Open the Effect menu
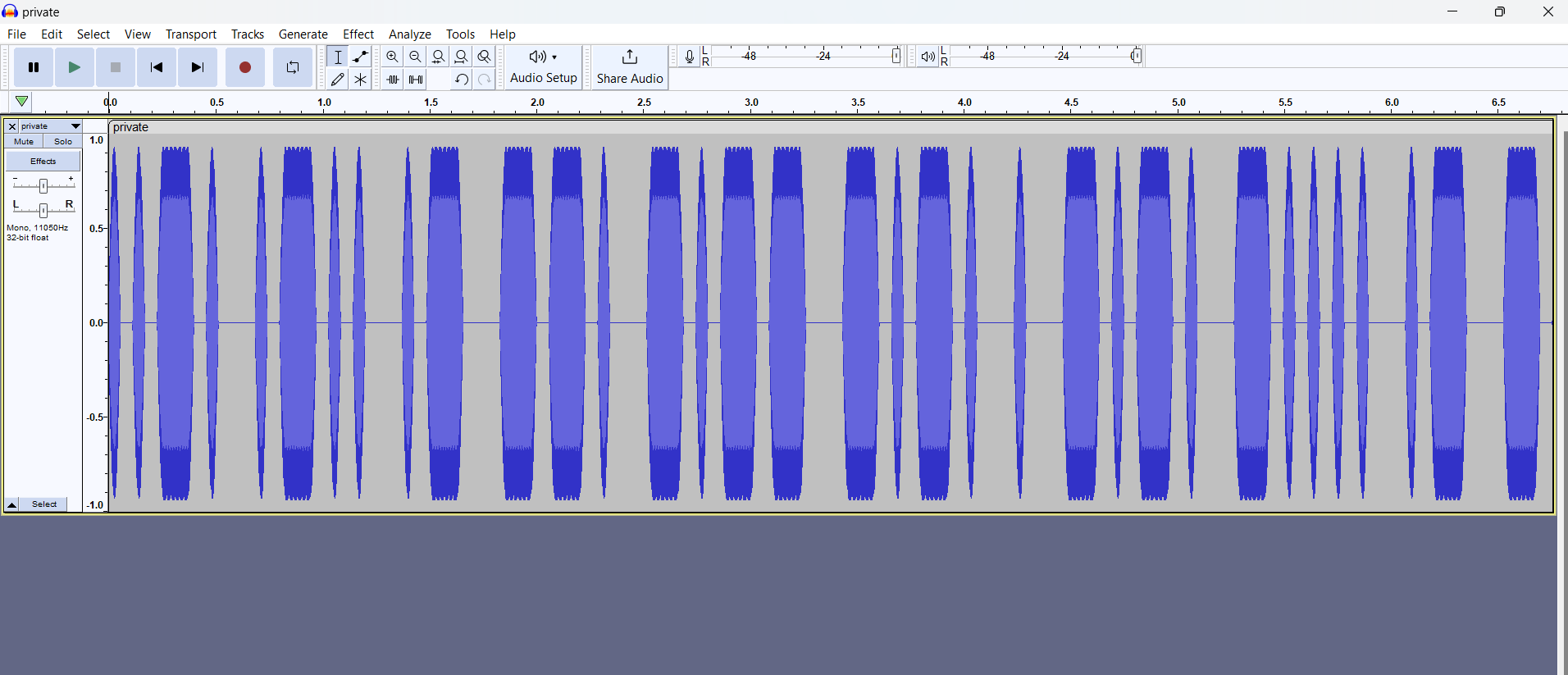1568x675 pixels. [358, 34]
